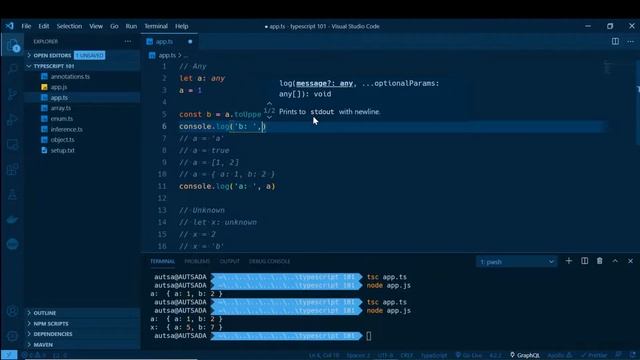Open the Accounts icon in activity bar
This screenshot has height=360, width=640.
[12, 311]
